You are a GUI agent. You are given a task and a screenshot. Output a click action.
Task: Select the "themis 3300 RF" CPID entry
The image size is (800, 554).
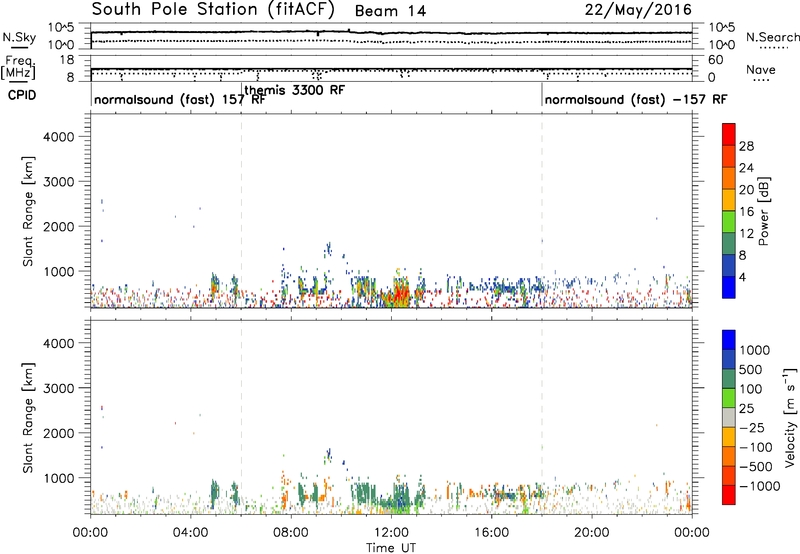pos(294,90)
